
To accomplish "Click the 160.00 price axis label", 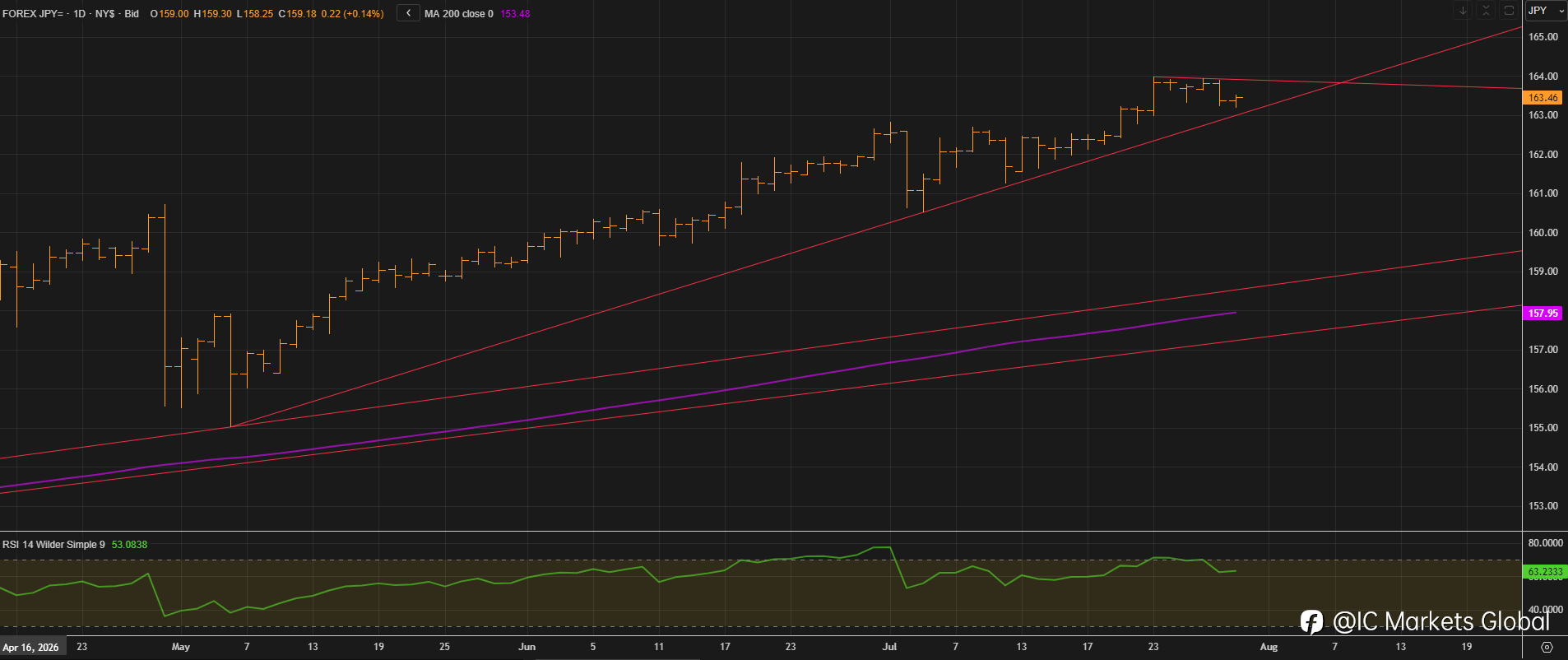I will tap(1542, 233).
